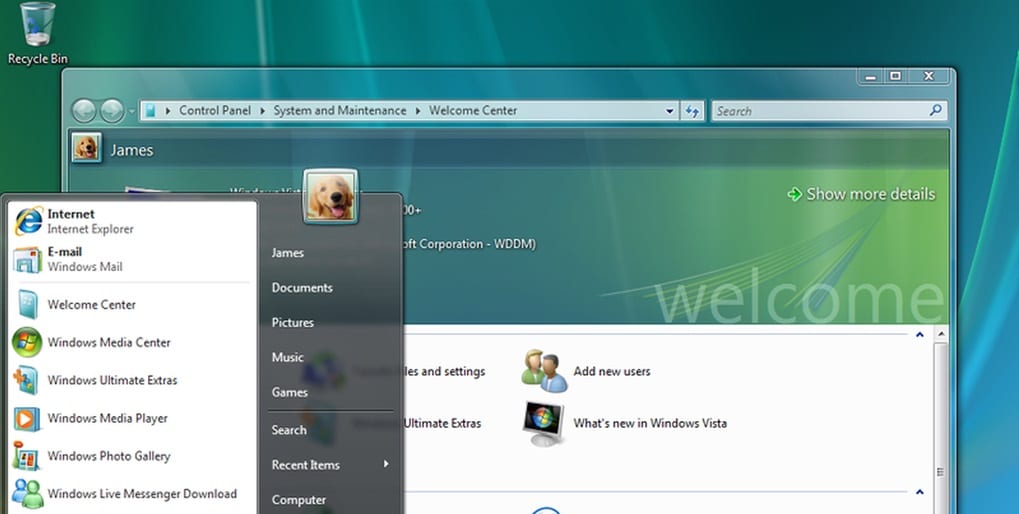This screenshot has height=514, width=1019.
Task: Open the recent pages dropdown next to Forward
Action: (x=132, y=111)
